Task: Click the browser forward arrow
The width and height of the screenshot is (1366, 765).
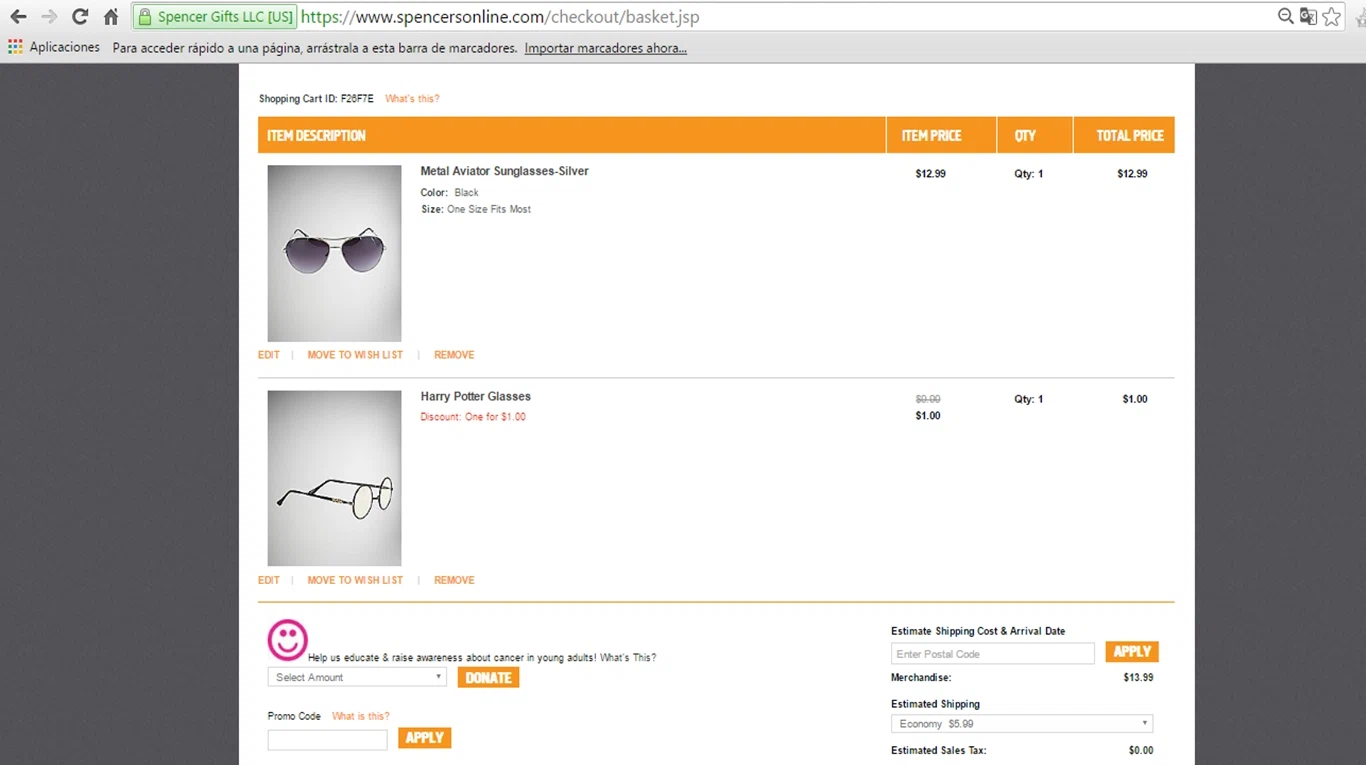Action: [x=49, y=17]
